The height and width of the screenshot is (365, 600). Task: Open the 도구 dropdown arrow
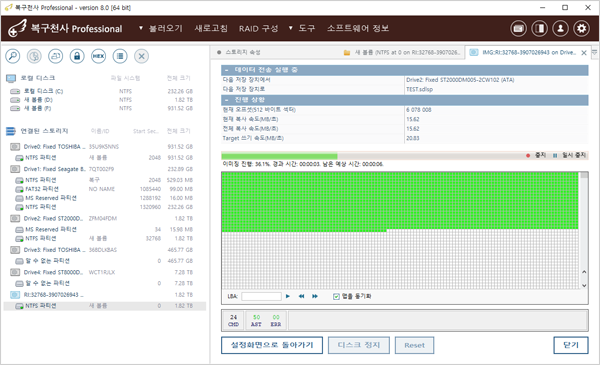tap(290, 28)
